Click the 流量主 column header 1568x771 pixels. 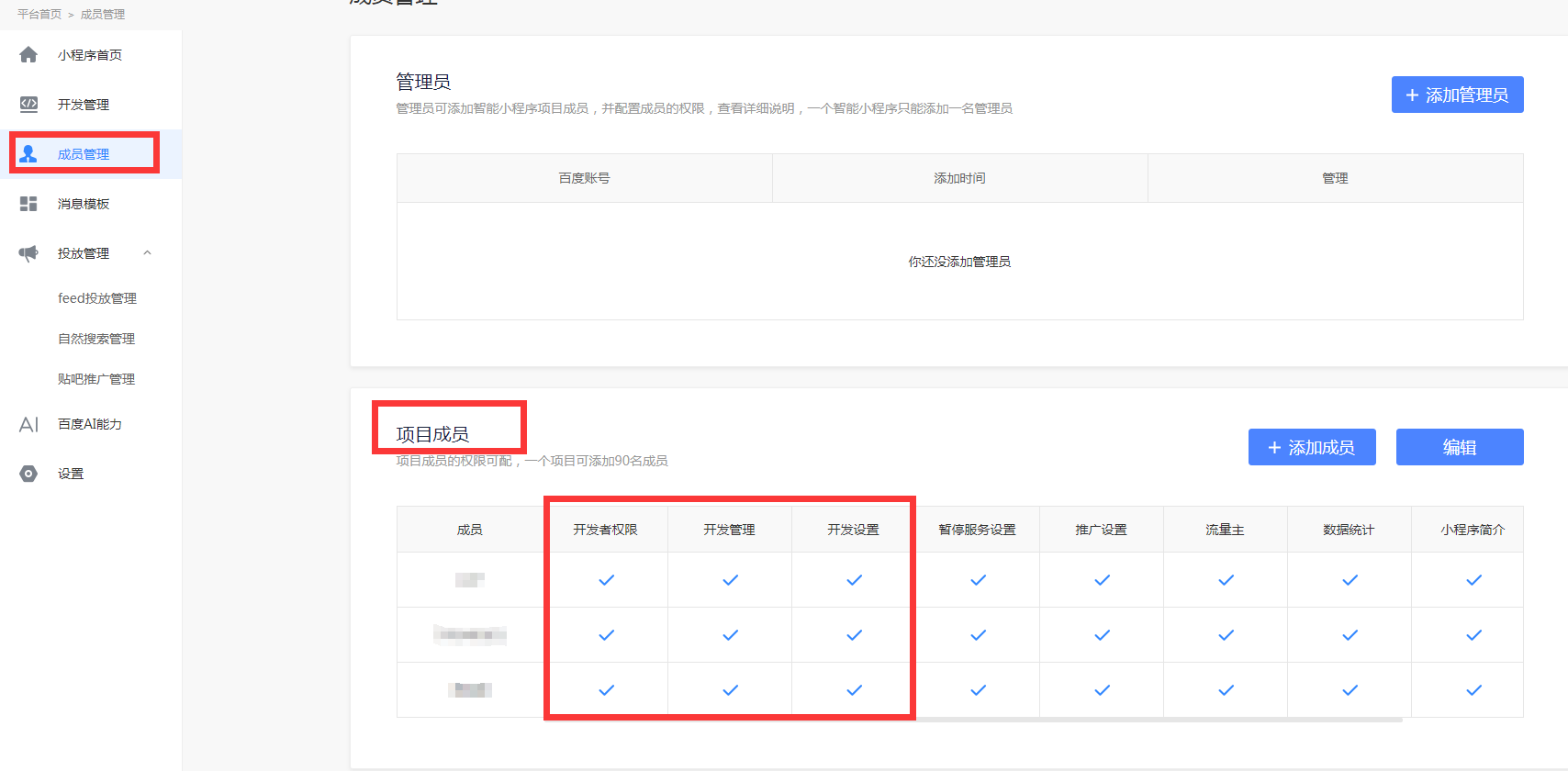[x=1225, y=530]
